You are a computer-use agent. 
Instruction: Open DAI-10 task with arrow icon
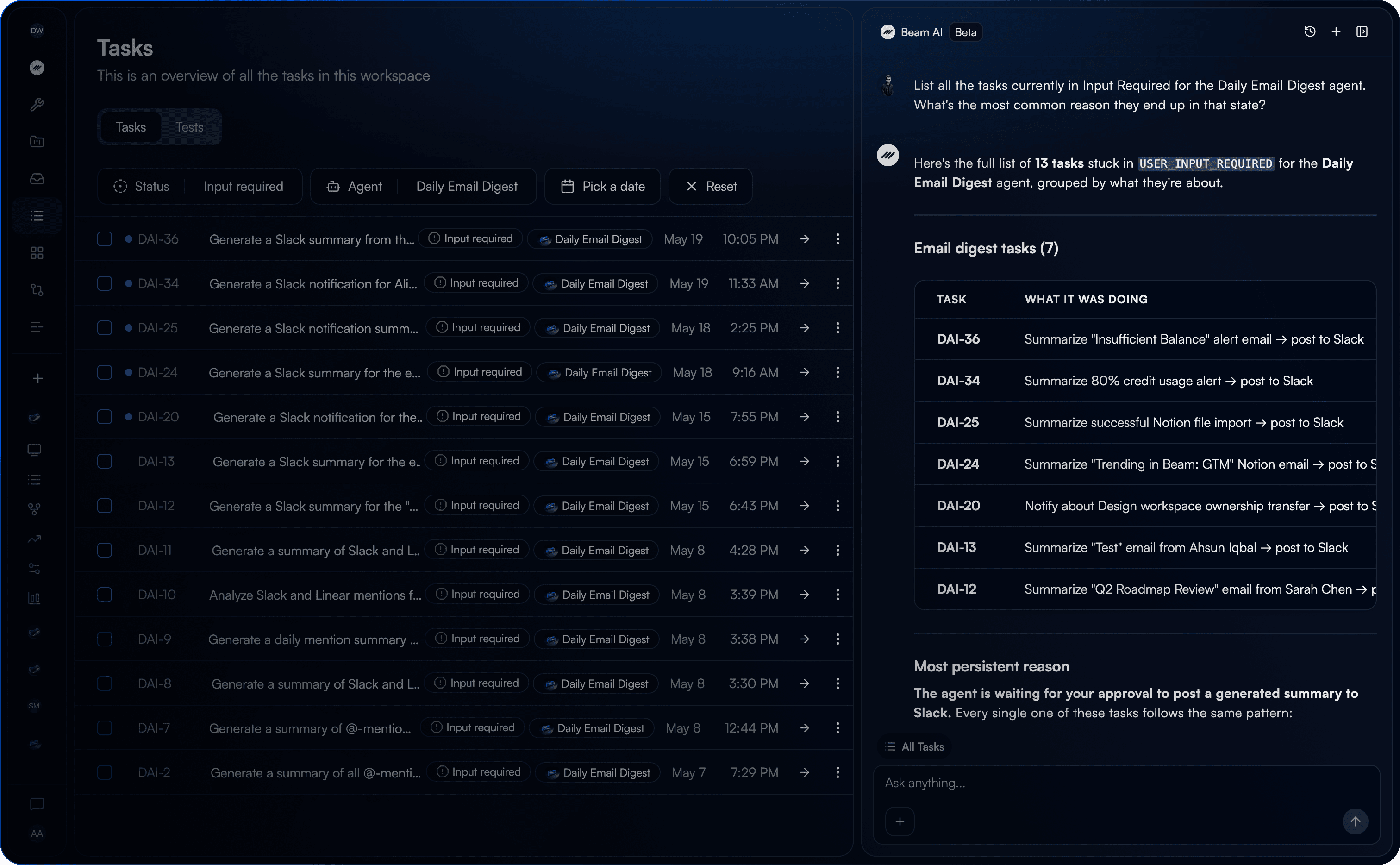pos(805,595)
